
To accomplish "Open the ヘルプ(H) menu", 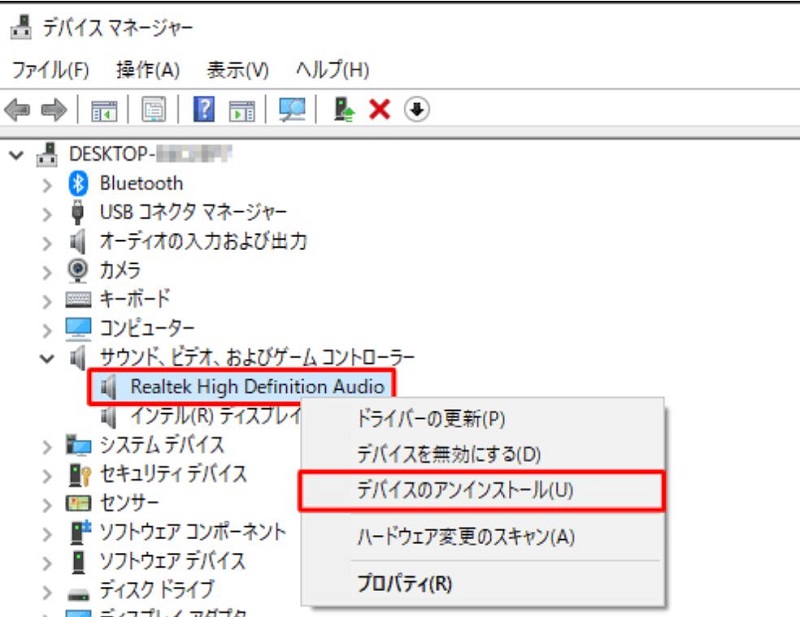I will click(x=332, y=69).
